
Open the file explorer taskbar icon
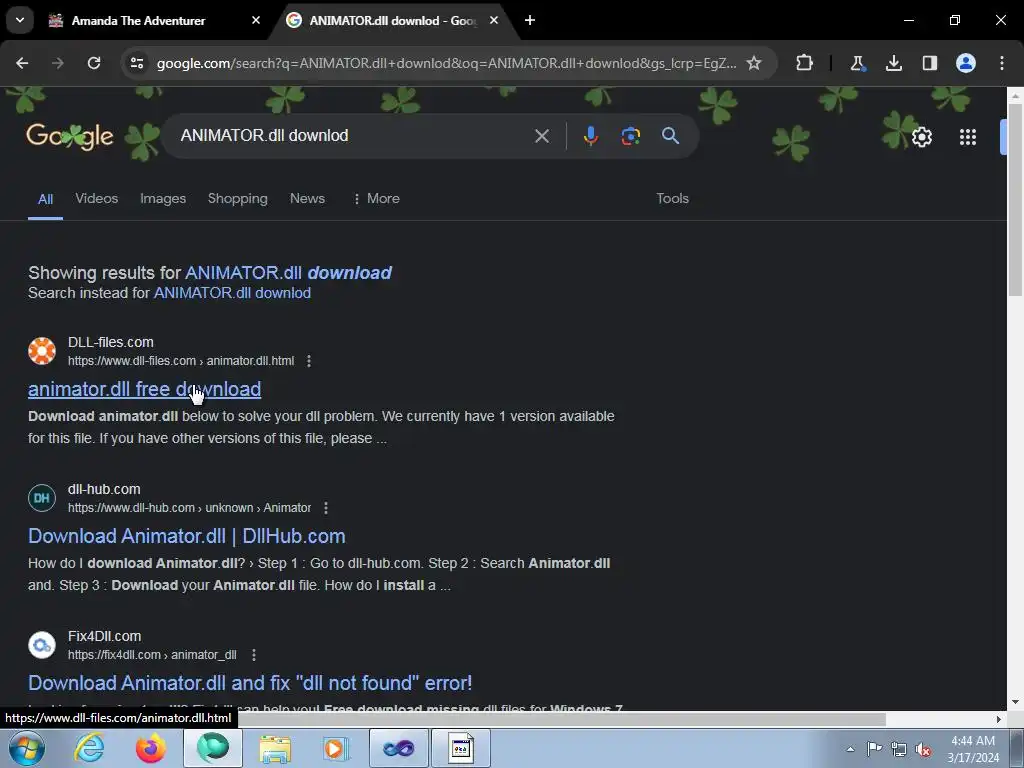pos(275,748)
